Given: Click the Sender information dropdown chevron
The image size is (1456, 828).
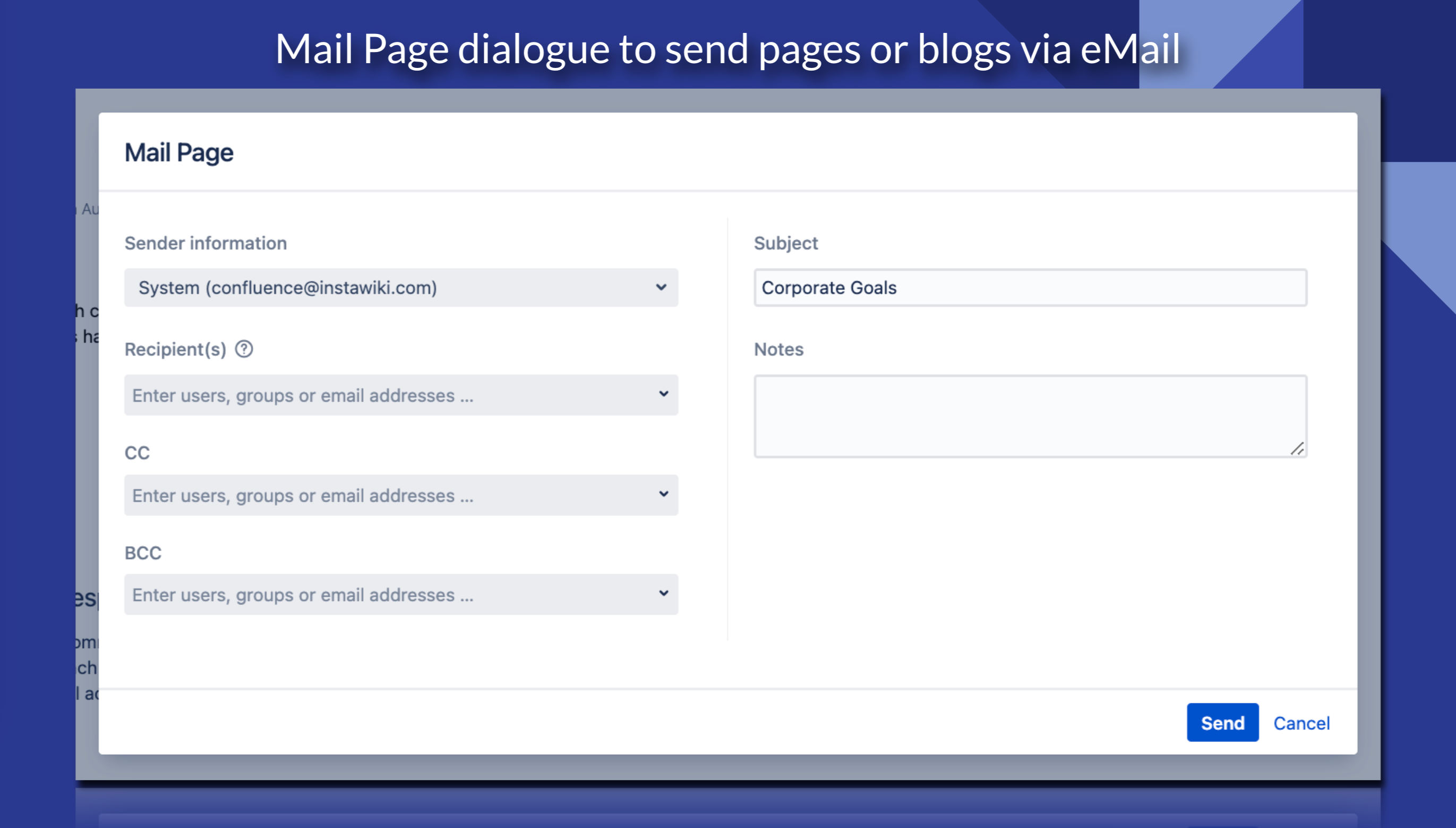Looking at the screenshot, I should [x=661, y=287].
